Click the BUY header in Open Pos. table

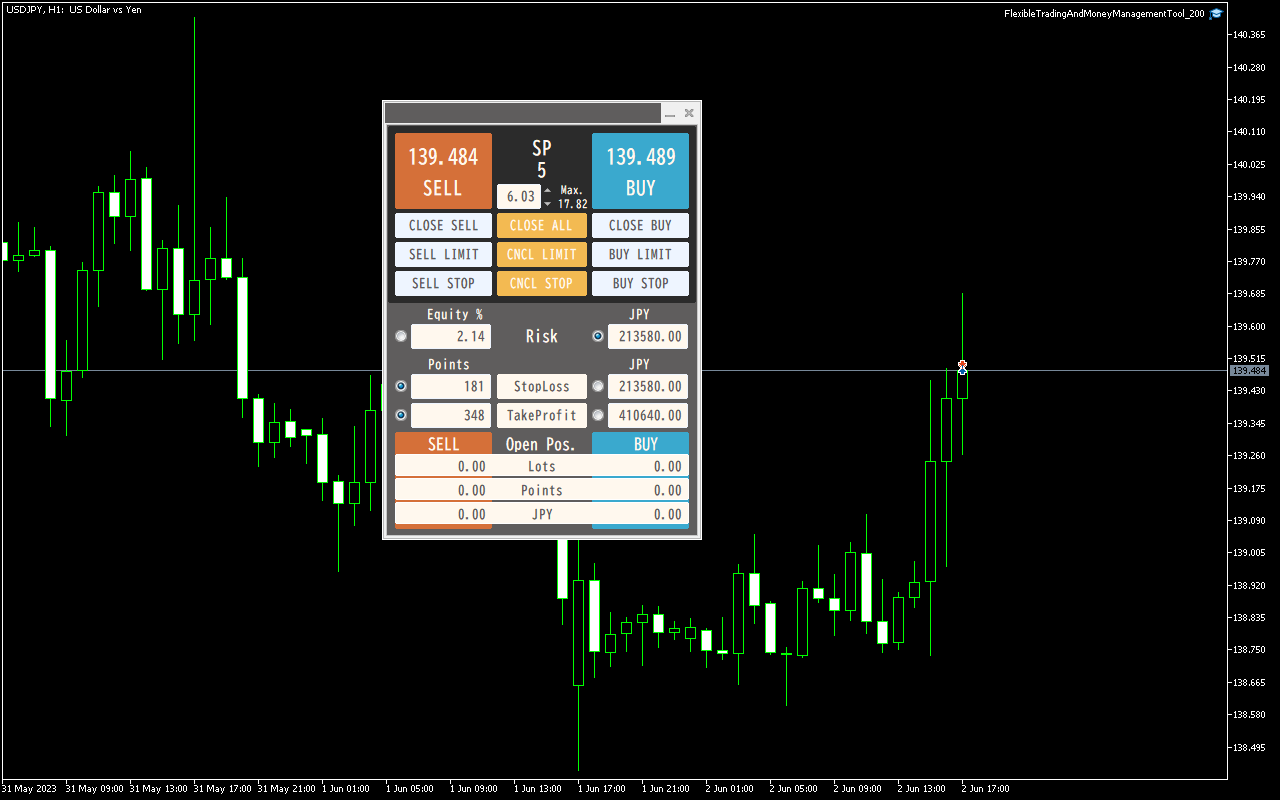(640, 444)
